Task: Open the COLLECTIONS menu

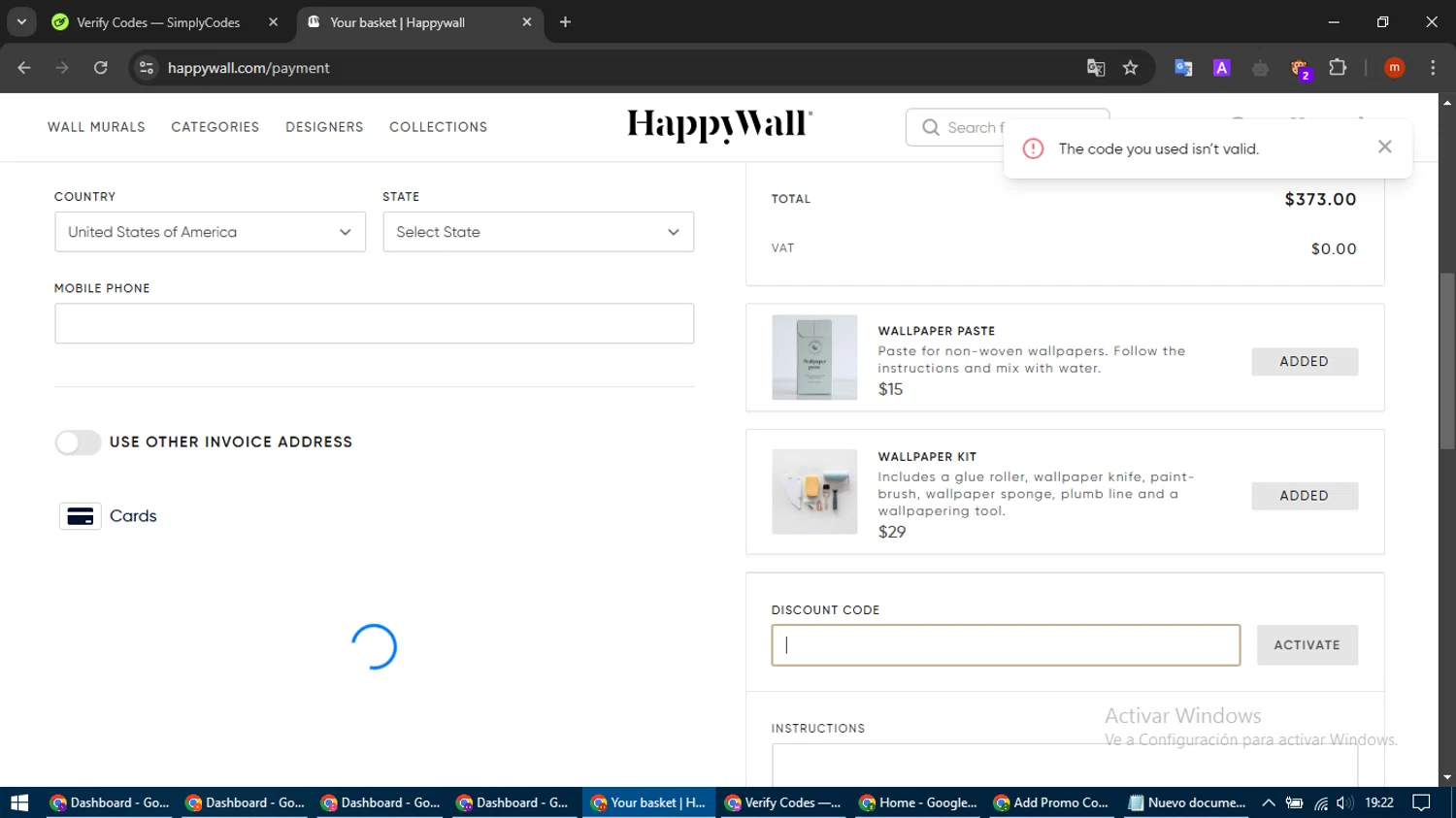Action: [x=439, y=127]
